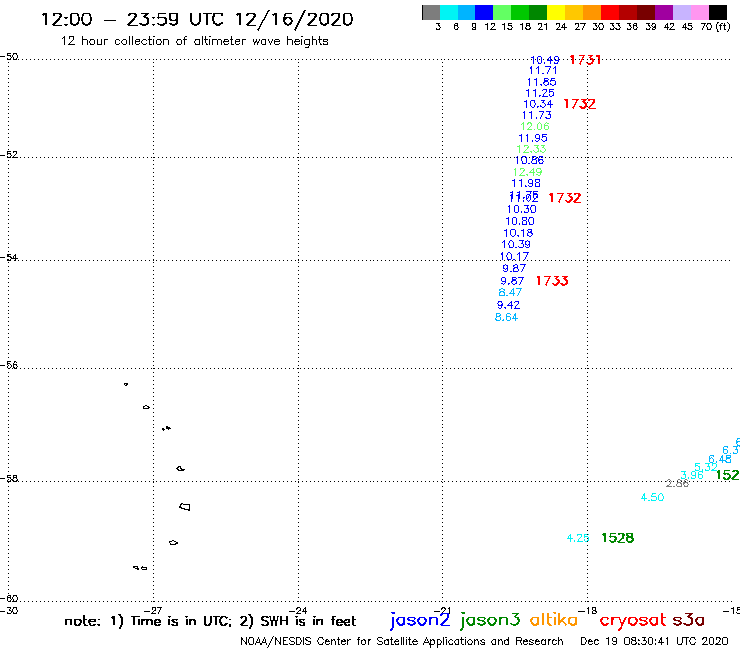The width and height of the screenshot is (740, 650).
Task: Select the cyan legend color box
Action: coord(449,12)
